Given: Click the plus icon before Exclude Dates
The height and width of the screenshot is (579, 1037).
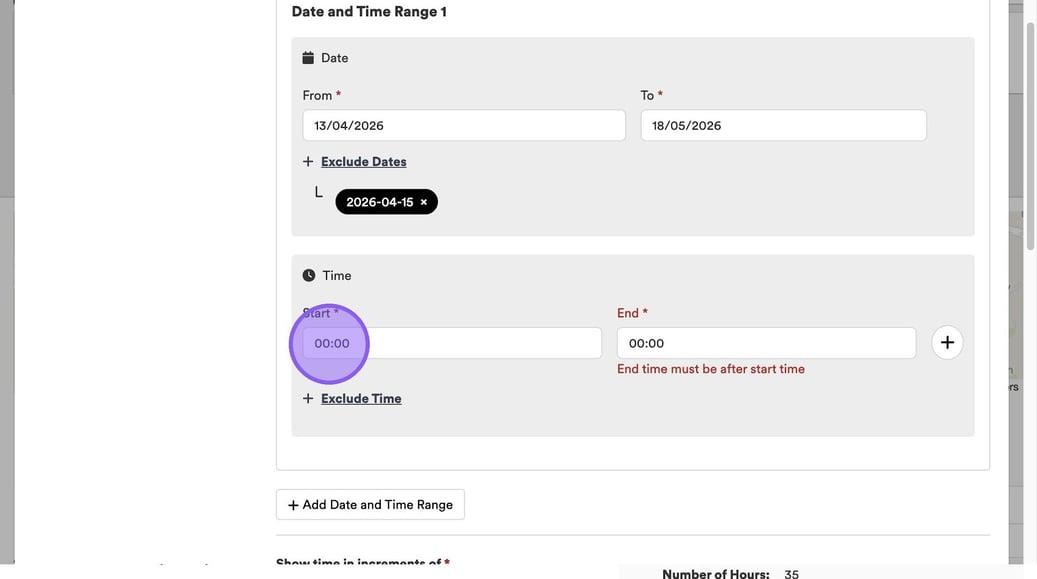Looking at the screenshot, I should tap(308, 162).
